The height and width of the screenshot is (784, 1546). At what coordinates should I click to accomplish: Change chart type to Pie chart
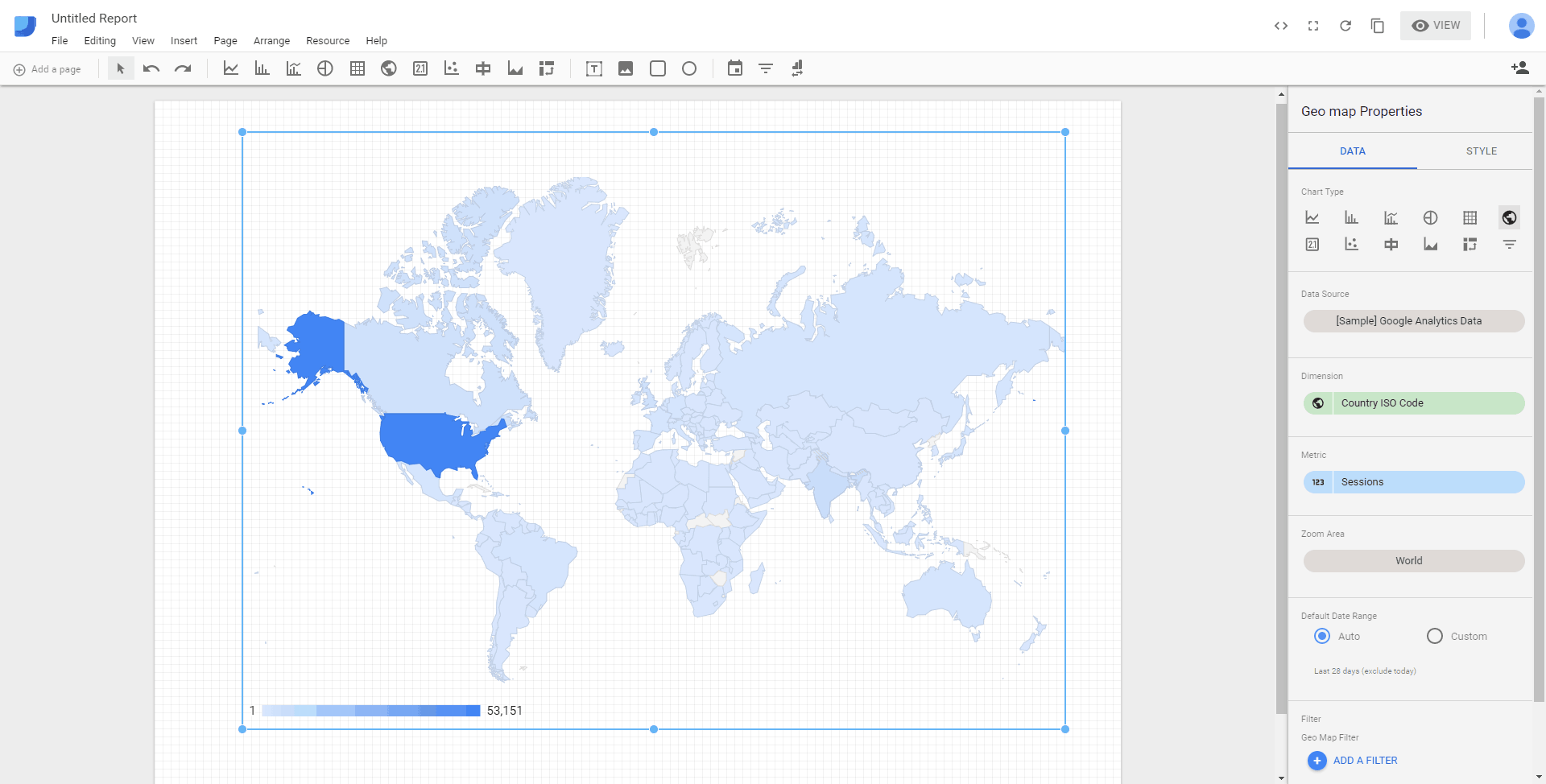(1430, 217)
